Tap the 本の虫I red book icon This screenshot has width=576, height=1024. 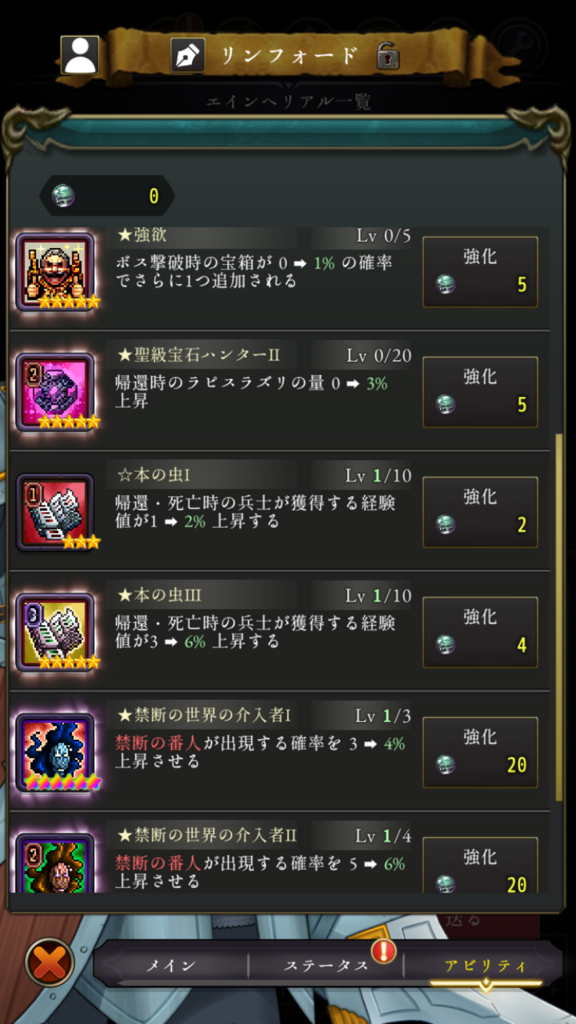(x=55, y=511)
